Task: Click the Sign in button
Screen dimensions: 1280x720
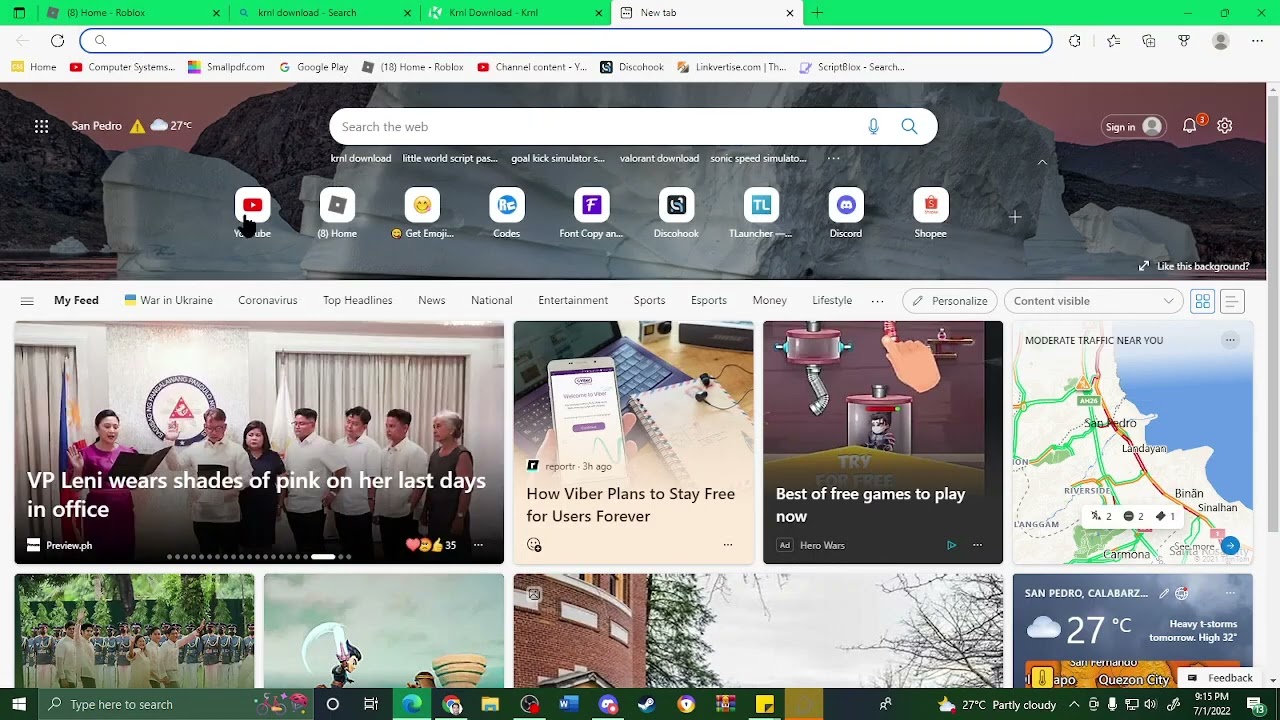Action: point(1133,126)
